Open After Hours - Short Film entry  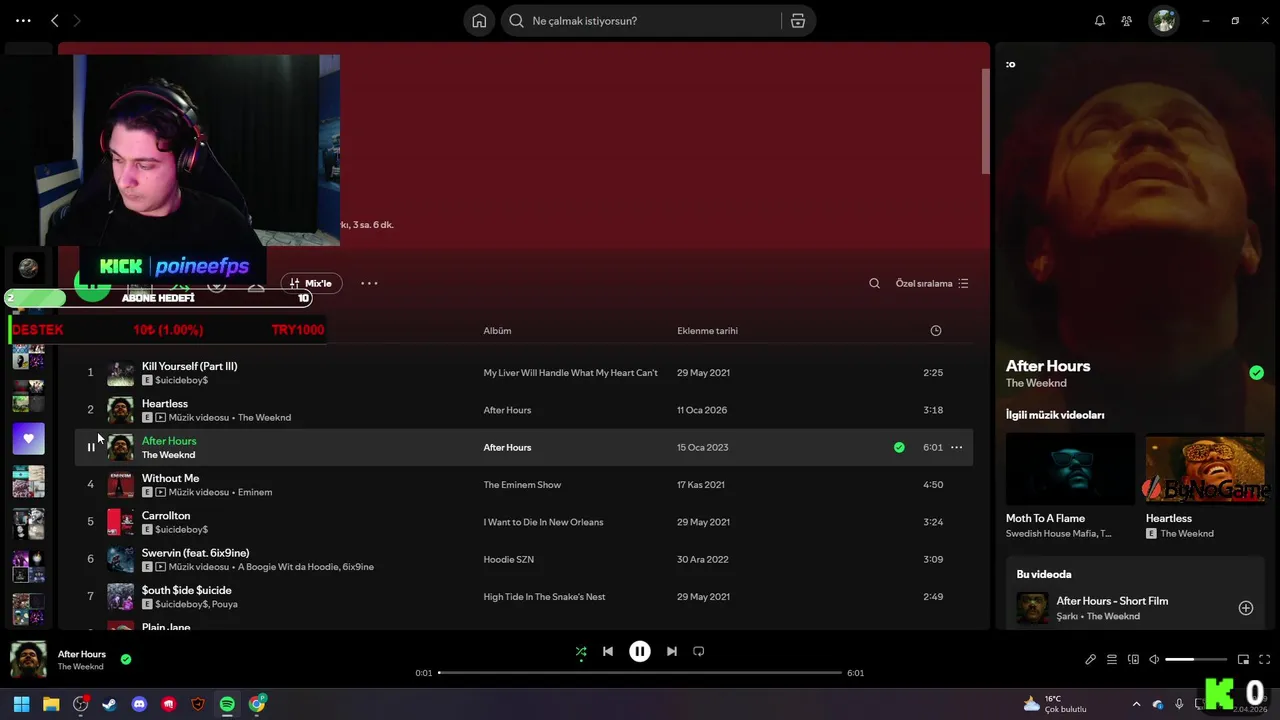[x=1112, y=601]
